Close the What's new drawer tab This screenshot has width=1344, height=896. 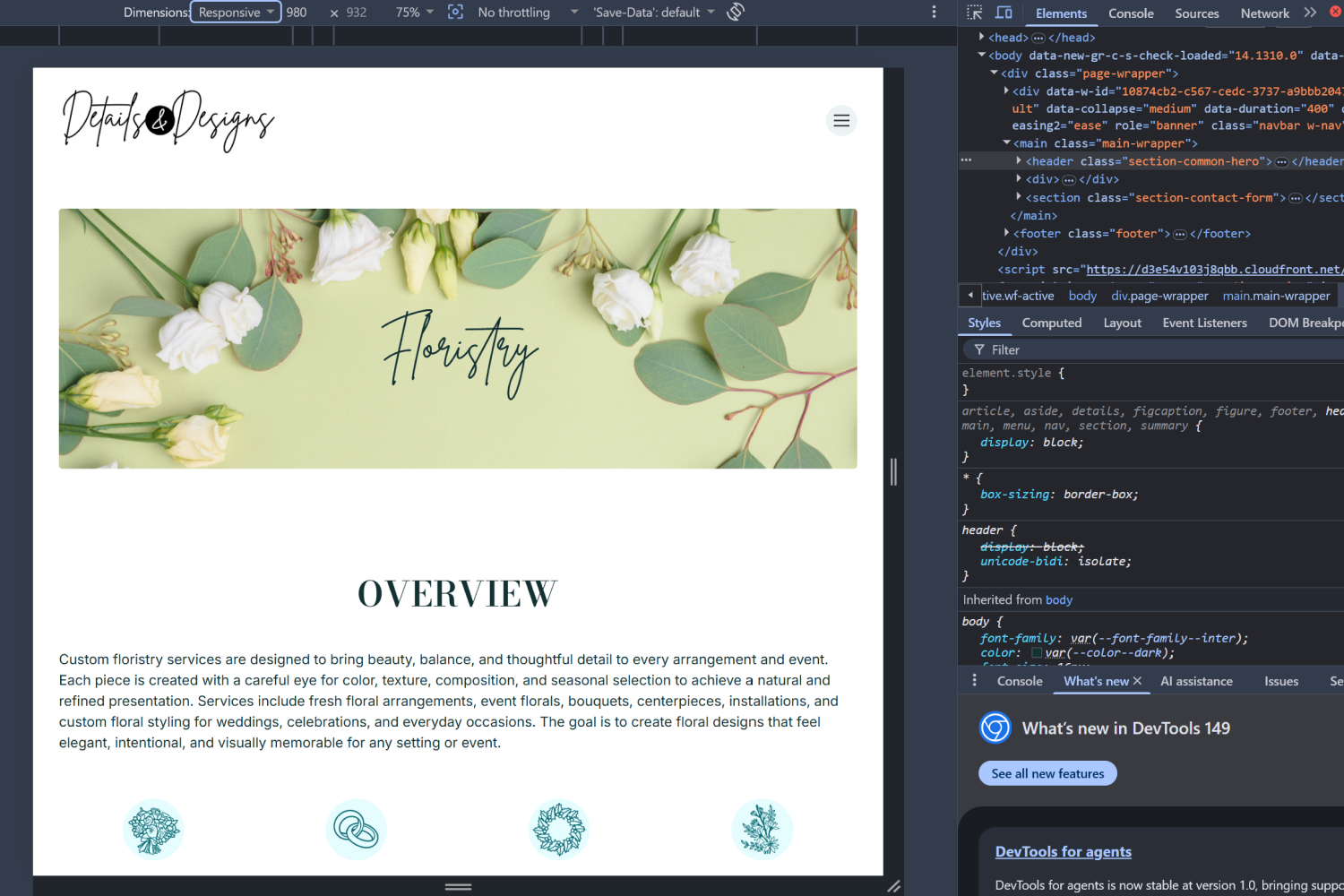coord(1137,681)
